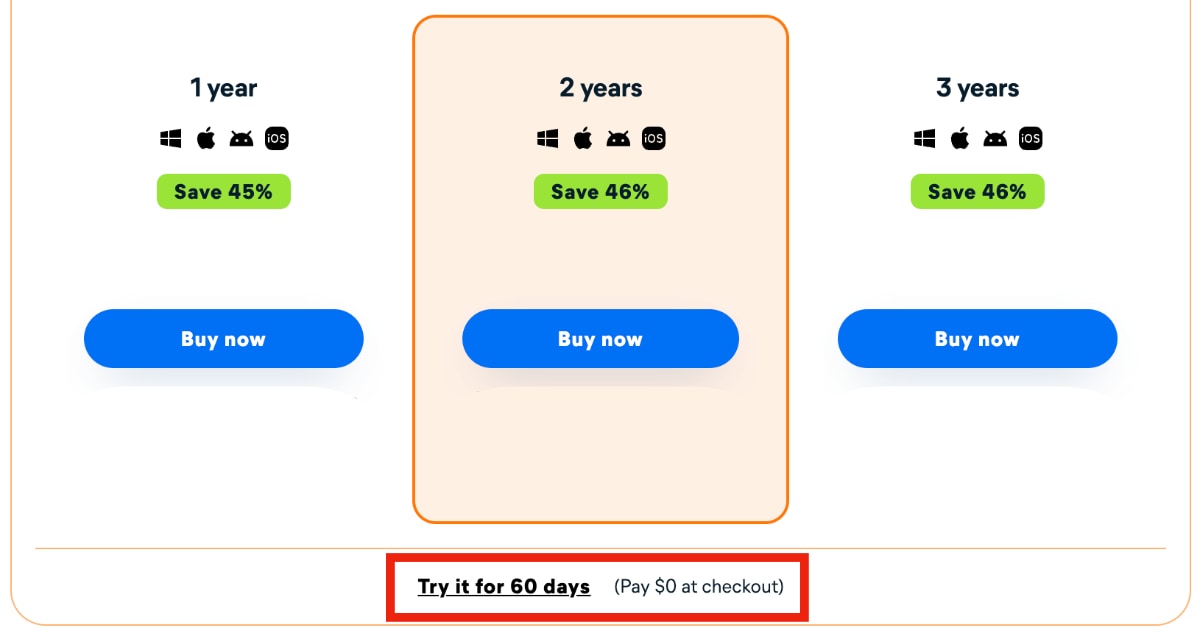
Task: Open the Try it for 60 days link
Action: (504, 587)
